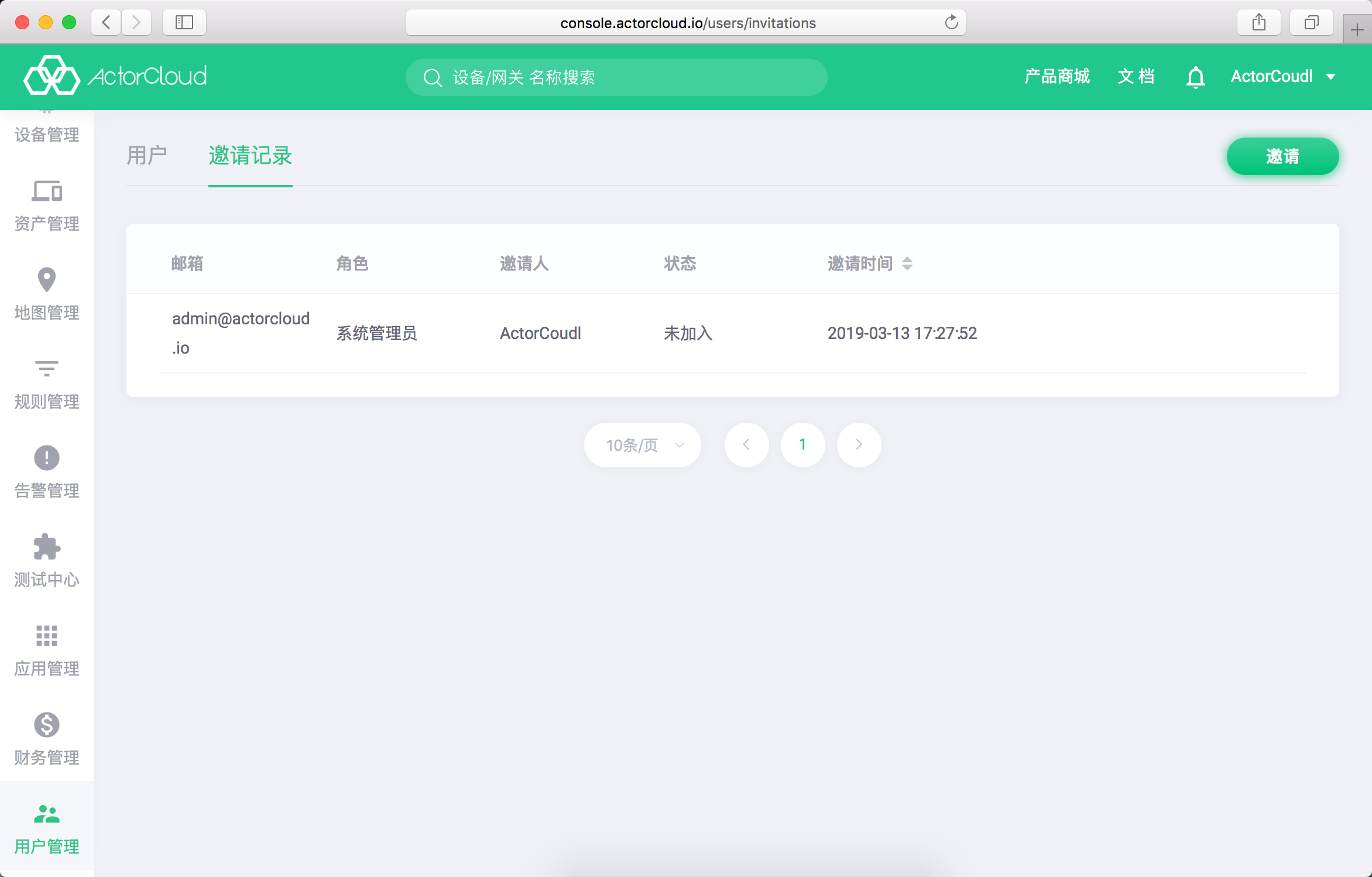
Task: Open 产品商城 from the top menu
Action: click(1057, 77)
